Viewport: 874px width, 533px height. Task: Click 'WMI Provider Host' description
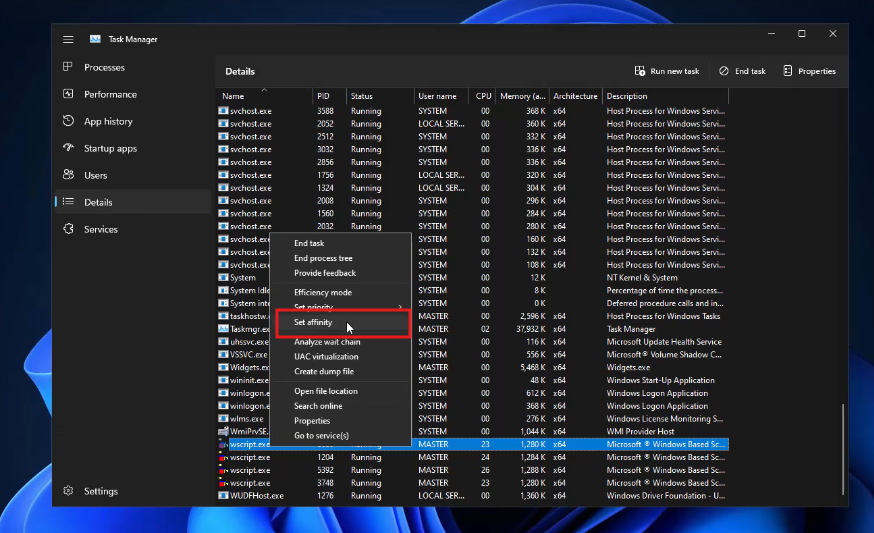(x=640, y=432)
